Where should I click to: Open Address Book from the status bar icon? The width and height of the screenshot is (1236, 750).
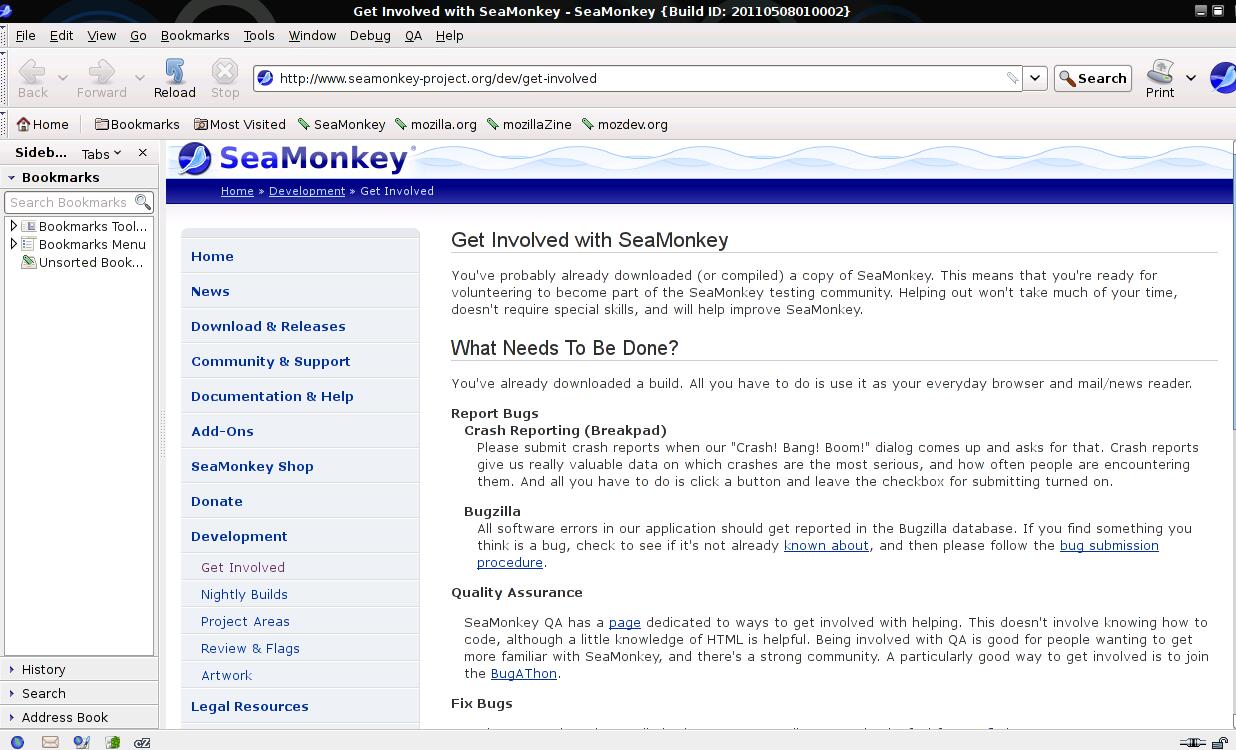click(113, 742)
